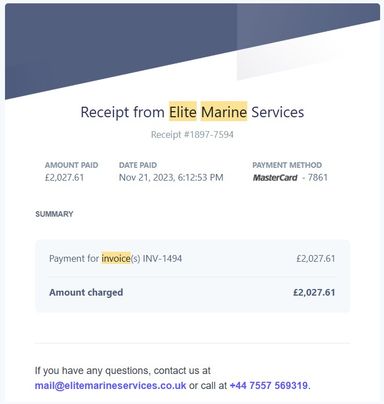Click the card ending 7861
384x404 pixels.
(x=315, y=177)
